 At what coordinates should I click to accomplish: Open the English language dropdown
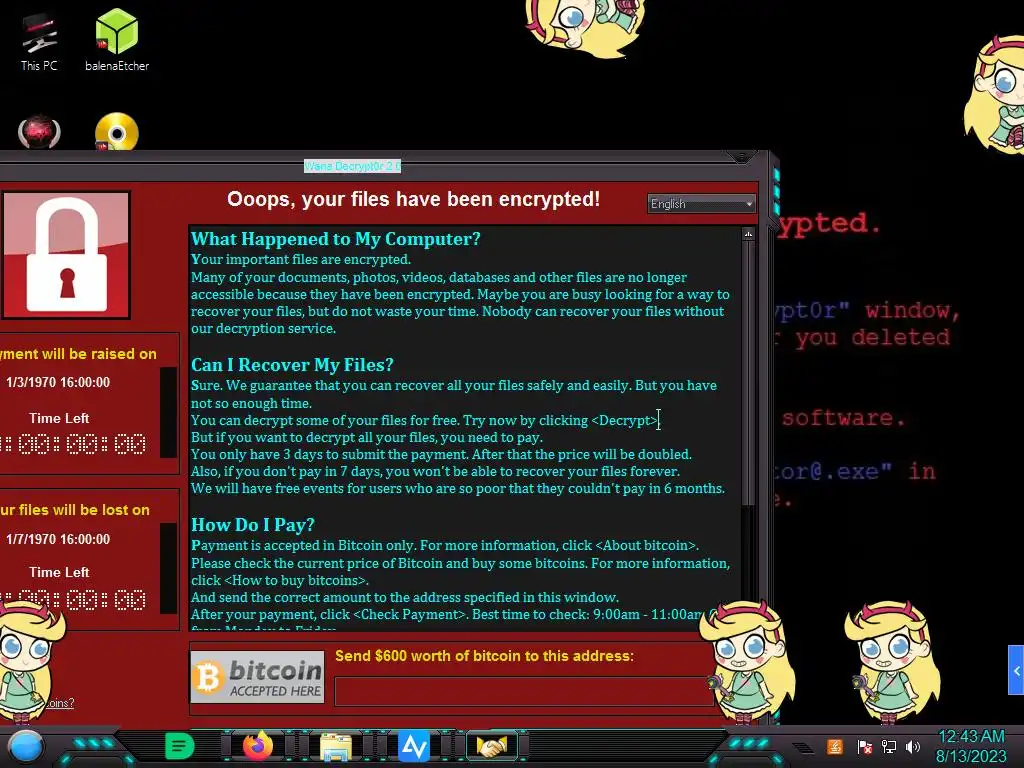(701, 204)
